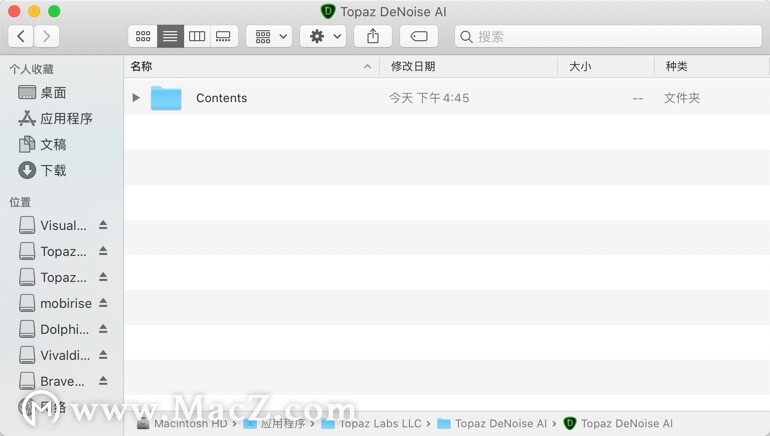The width and height of the screenshot is (770, 436).
Task: Eject the Dolphi... volume
Action: [103, 329]
